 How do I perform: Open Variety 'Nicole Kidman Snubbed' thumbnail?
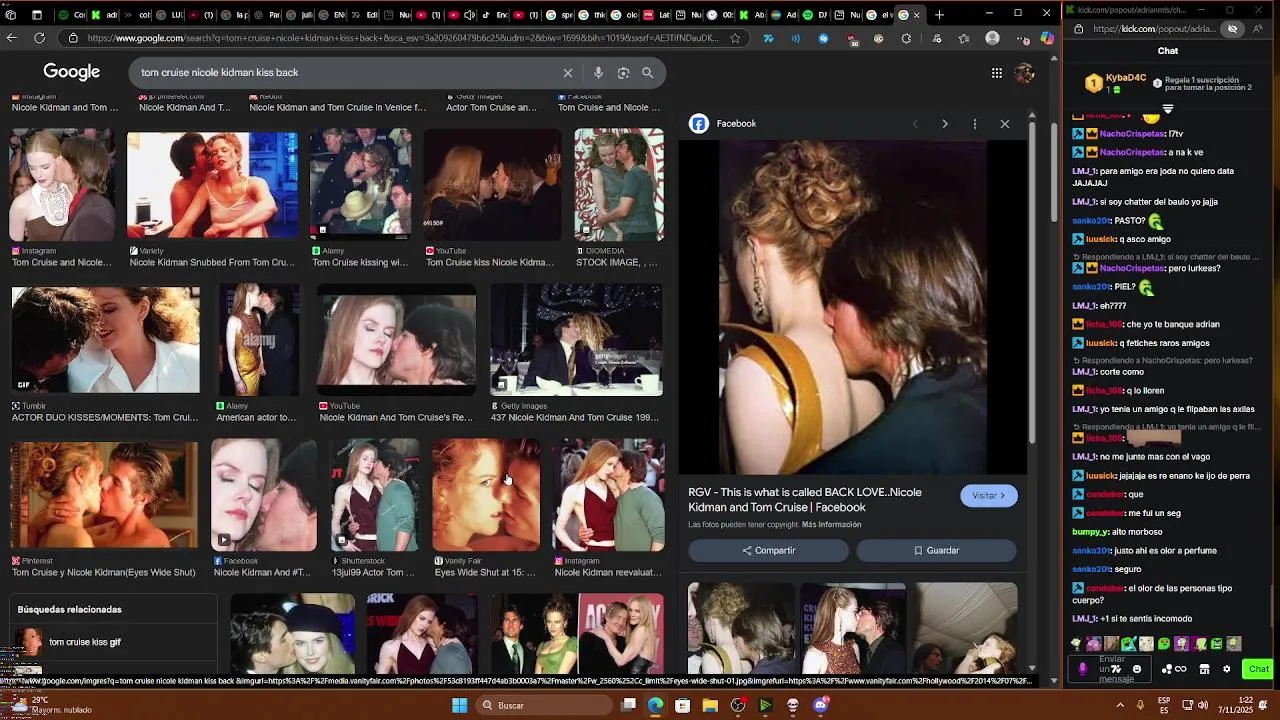[212, 186]
